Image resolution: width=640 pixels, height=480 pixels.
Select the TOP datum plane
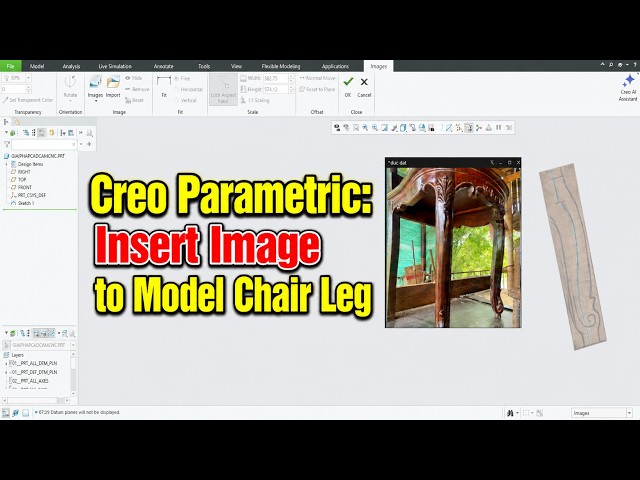click(x=18, y=180)
